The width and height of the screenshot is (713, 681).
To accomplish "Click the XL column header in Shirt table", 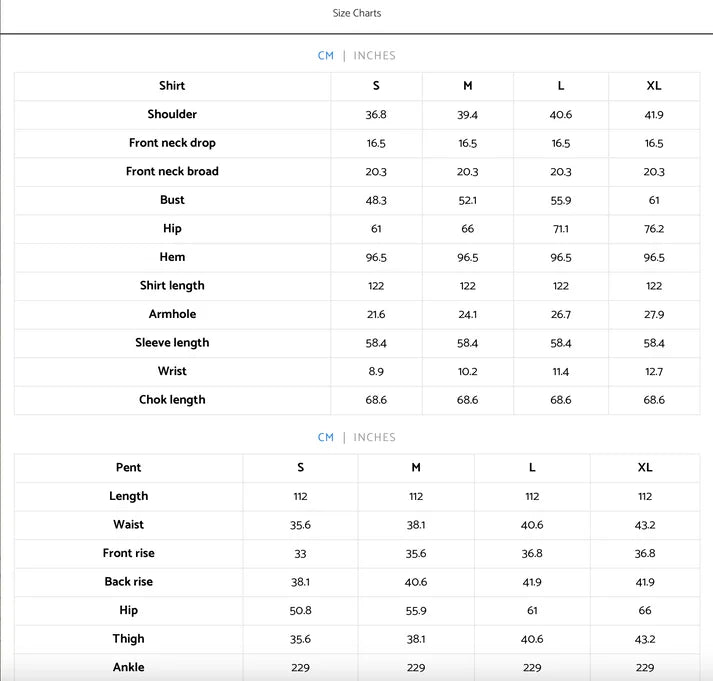I will coord(654,86).
